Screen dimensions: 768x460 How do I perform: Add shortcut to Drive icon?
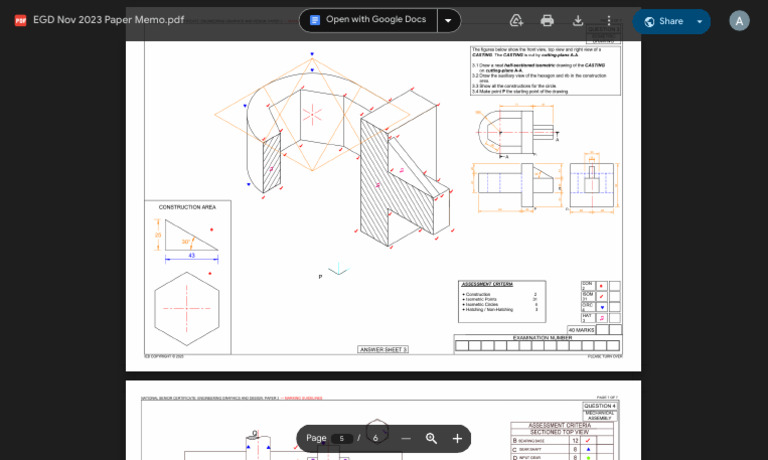click(x=516, y=21)
